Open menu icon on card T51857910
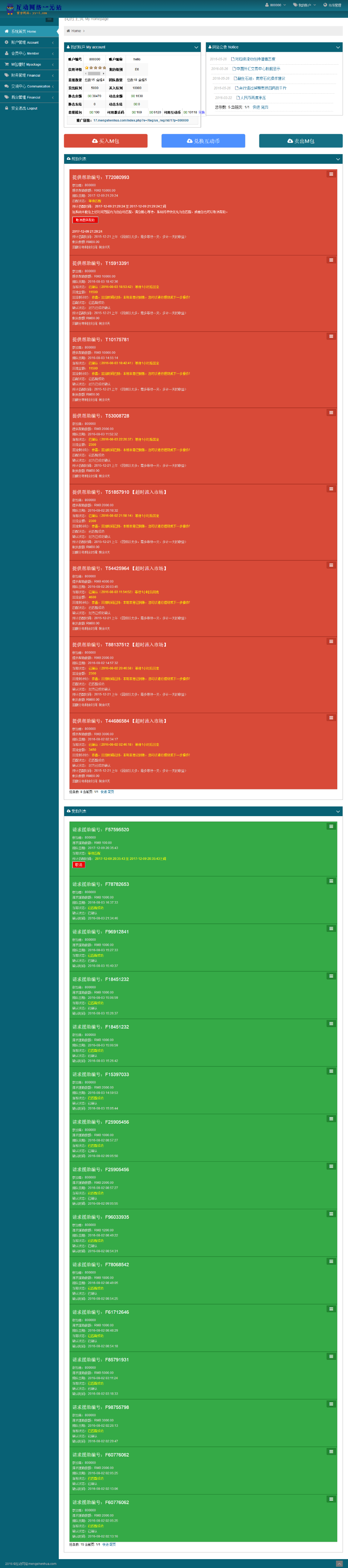This screenshot has height=1568, width=348. coord(331,489)
